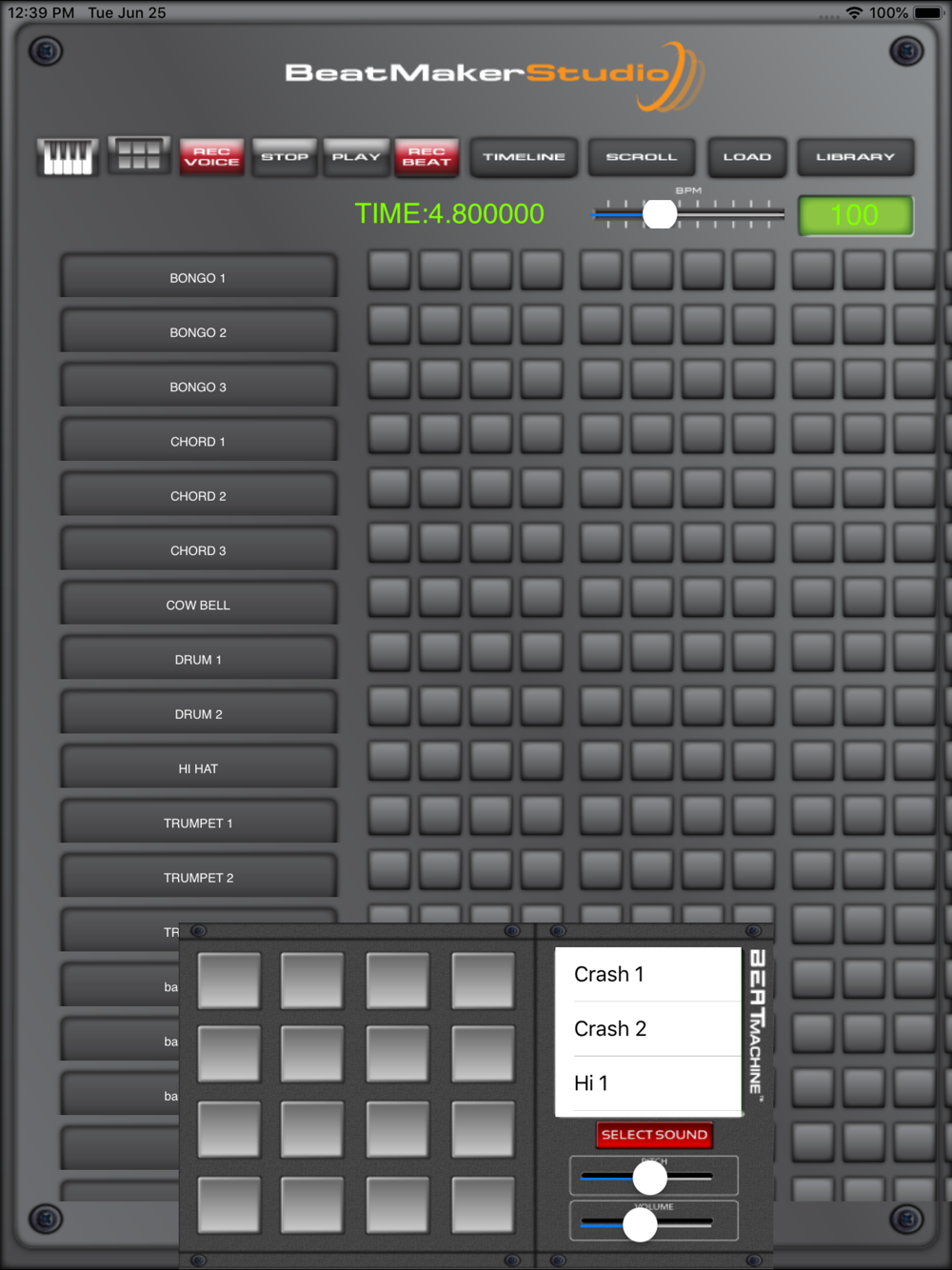Screen dimensions: 952x1270
Task: Choose Crash 2 in the sound list
Action: point(647,1028)
